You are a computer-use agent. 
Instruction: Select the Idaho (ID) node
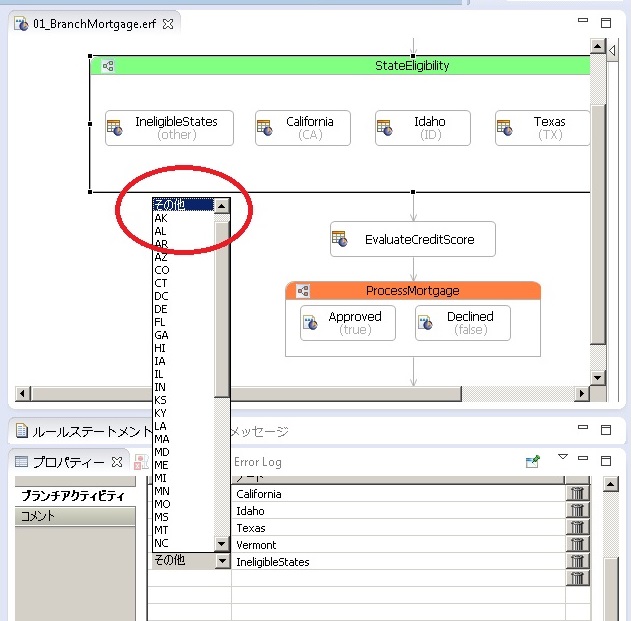click(x=423, y=128)
